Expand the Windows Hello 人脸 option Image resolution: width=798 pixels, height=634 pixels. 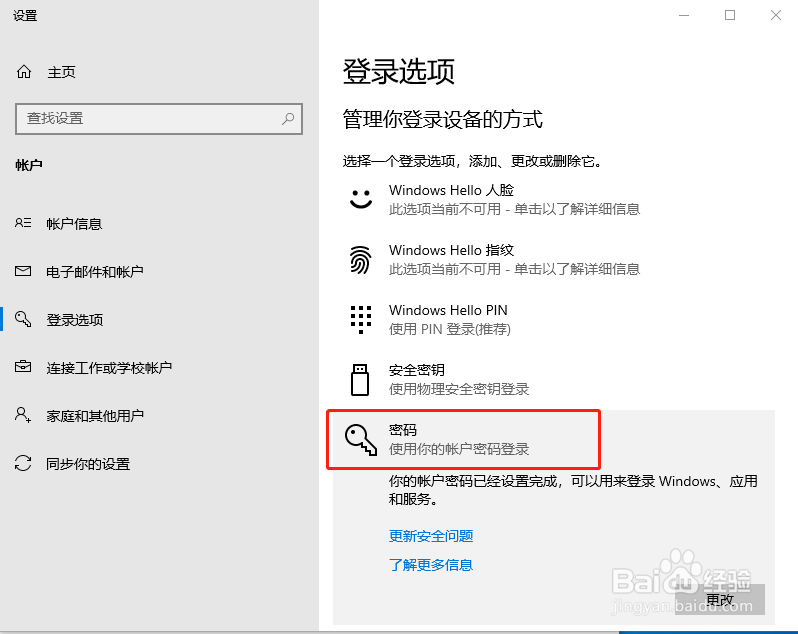coord(553,199)
